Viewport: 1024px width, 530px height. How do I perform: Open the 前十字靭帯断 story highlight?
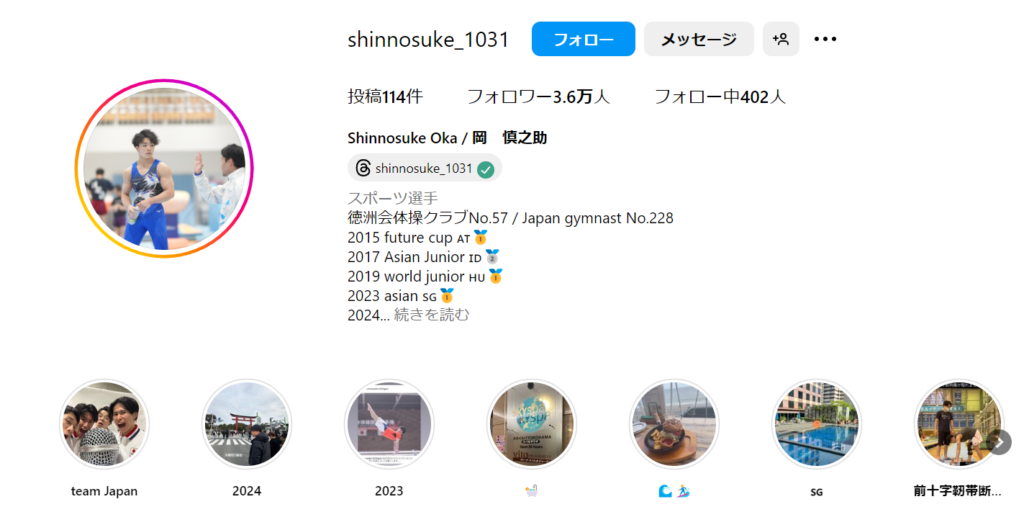pos(958,425)
